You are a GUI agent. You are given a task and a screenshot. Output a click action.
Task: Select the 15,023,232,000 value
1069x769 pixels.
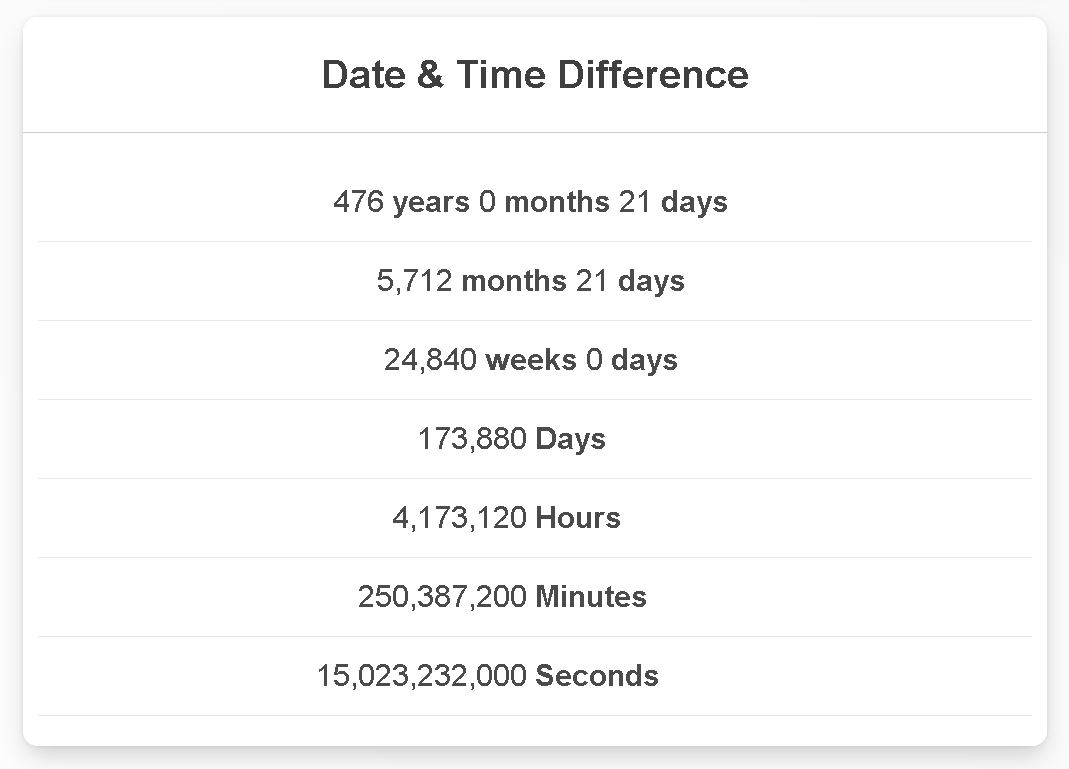(x=421, y=676)
